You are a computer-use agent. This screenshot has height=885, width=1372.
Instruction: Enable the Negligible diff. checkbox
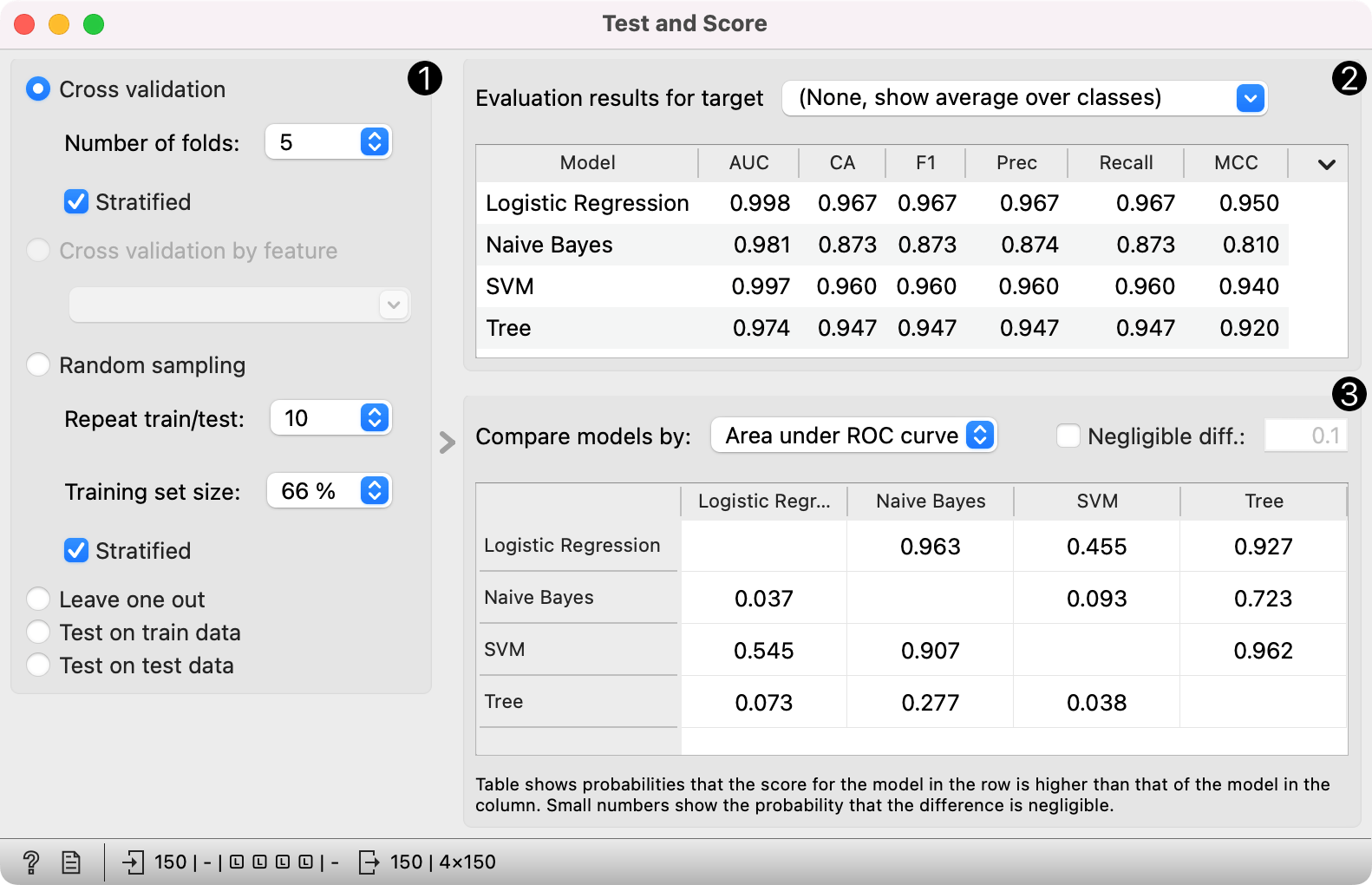1068,436
